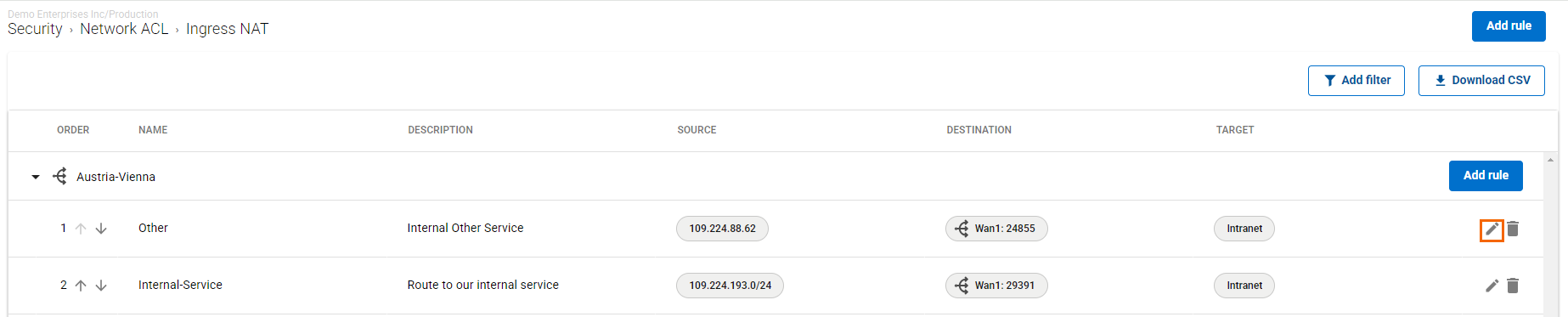Delete the Other rule via trash icon
1568x317 pixels.
pyautogui.click(x=1513, y=229)
